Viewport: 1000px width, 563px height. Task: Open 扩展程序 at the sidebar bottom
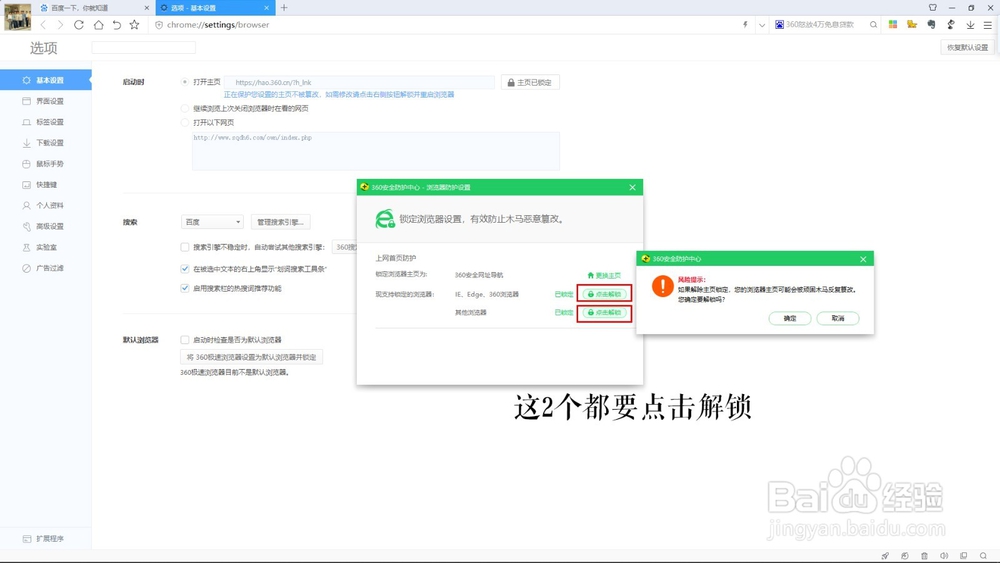(x=45, y=539)
